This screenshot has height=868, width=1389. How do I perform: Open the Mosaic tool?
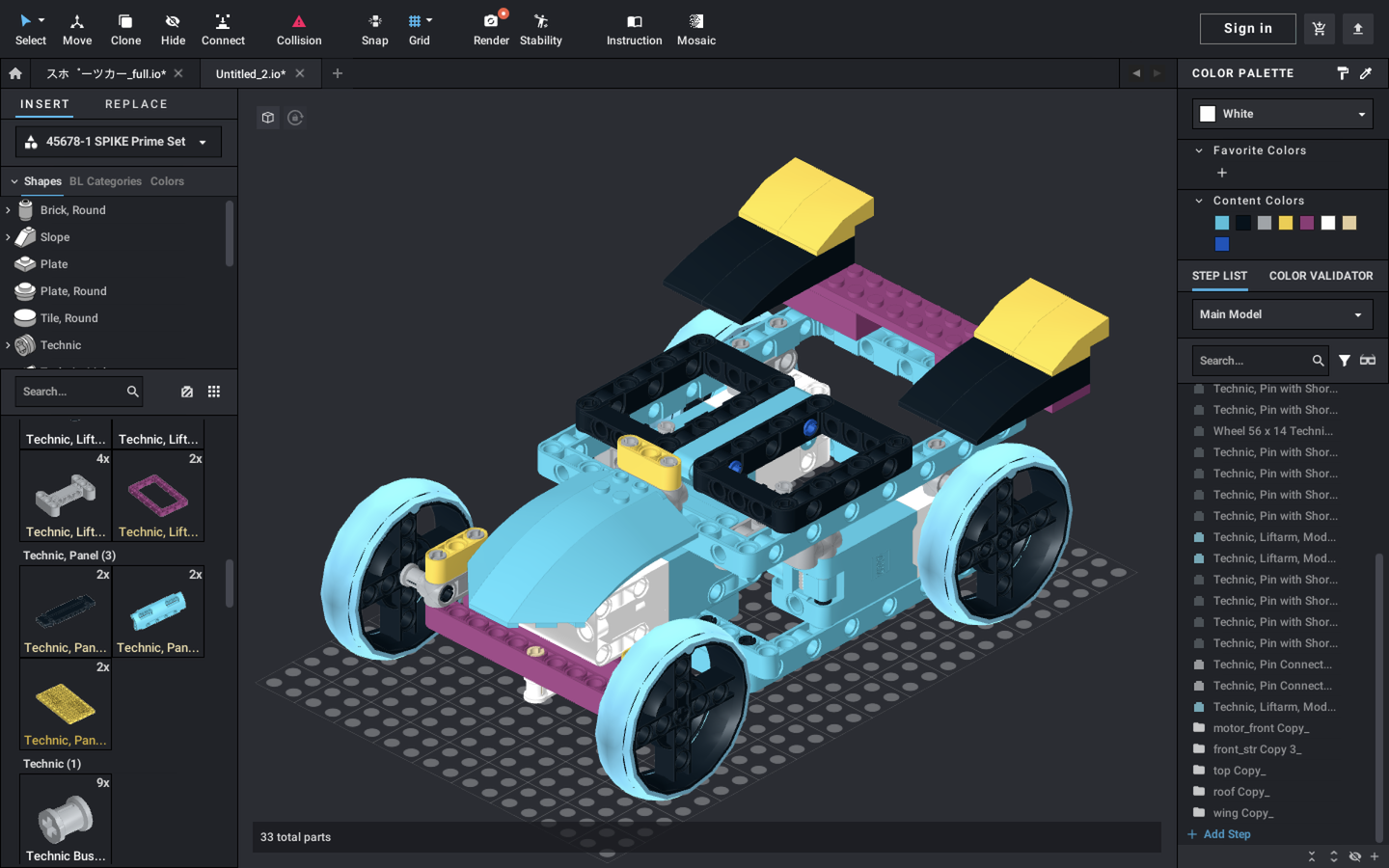pos(695,29)
